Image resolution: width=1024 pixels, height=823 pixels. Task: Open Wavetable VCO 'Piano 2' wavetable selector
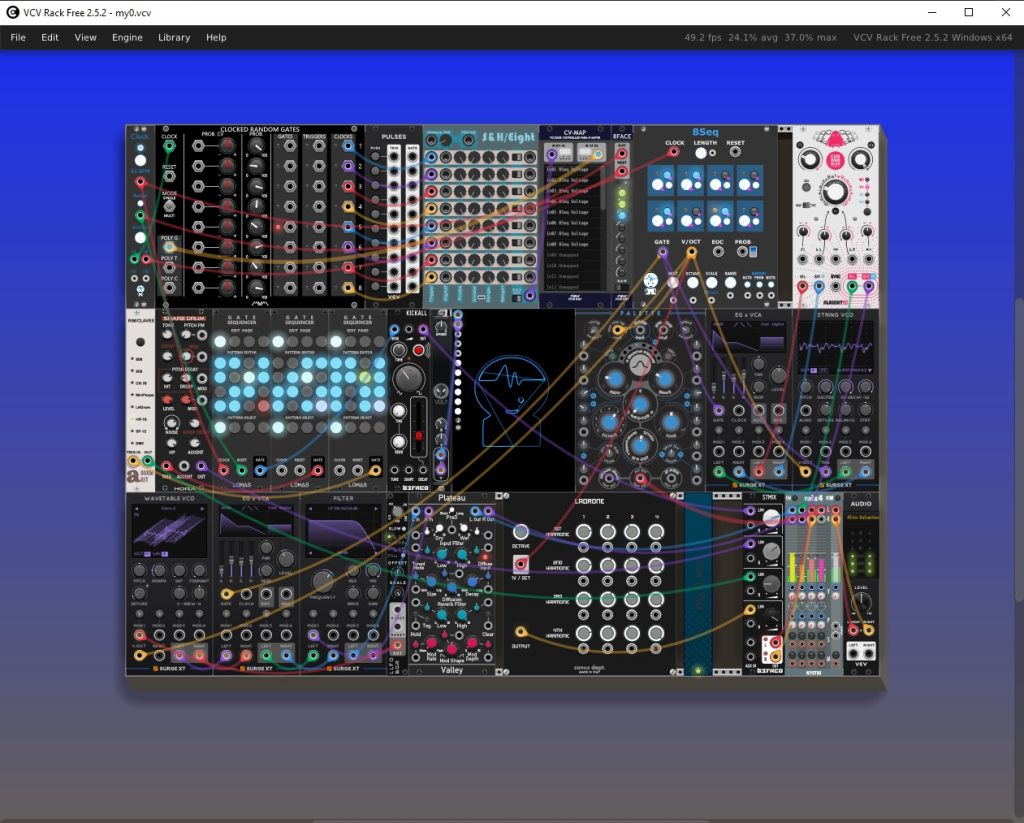[x=169, y=509]
